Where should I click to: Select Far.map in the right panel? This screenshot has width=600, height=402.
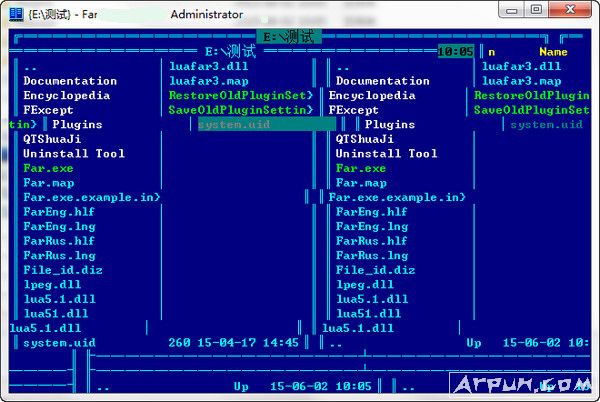(361, 183)
